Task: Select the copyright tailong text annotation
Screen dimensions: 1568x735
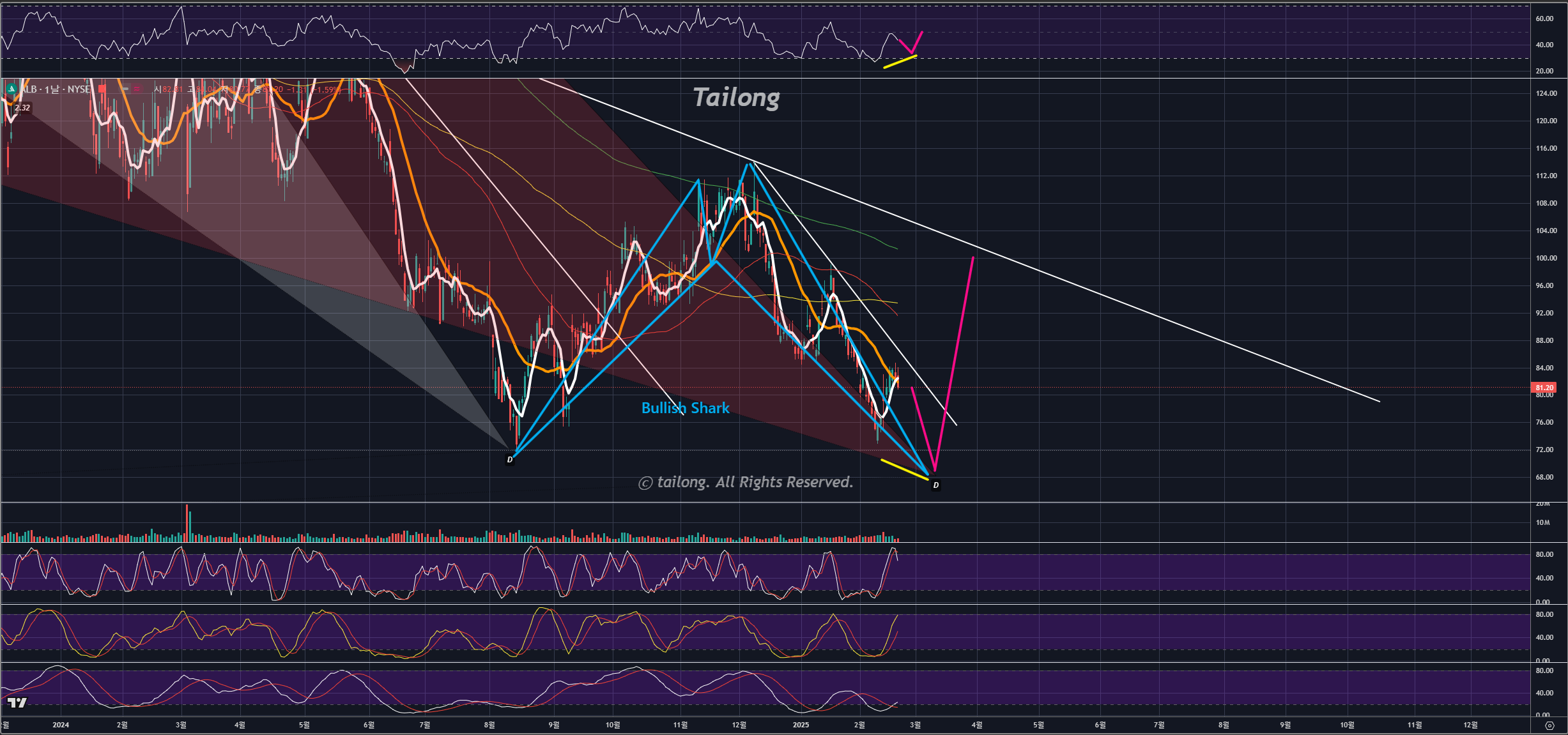Action: pos(746,482)
